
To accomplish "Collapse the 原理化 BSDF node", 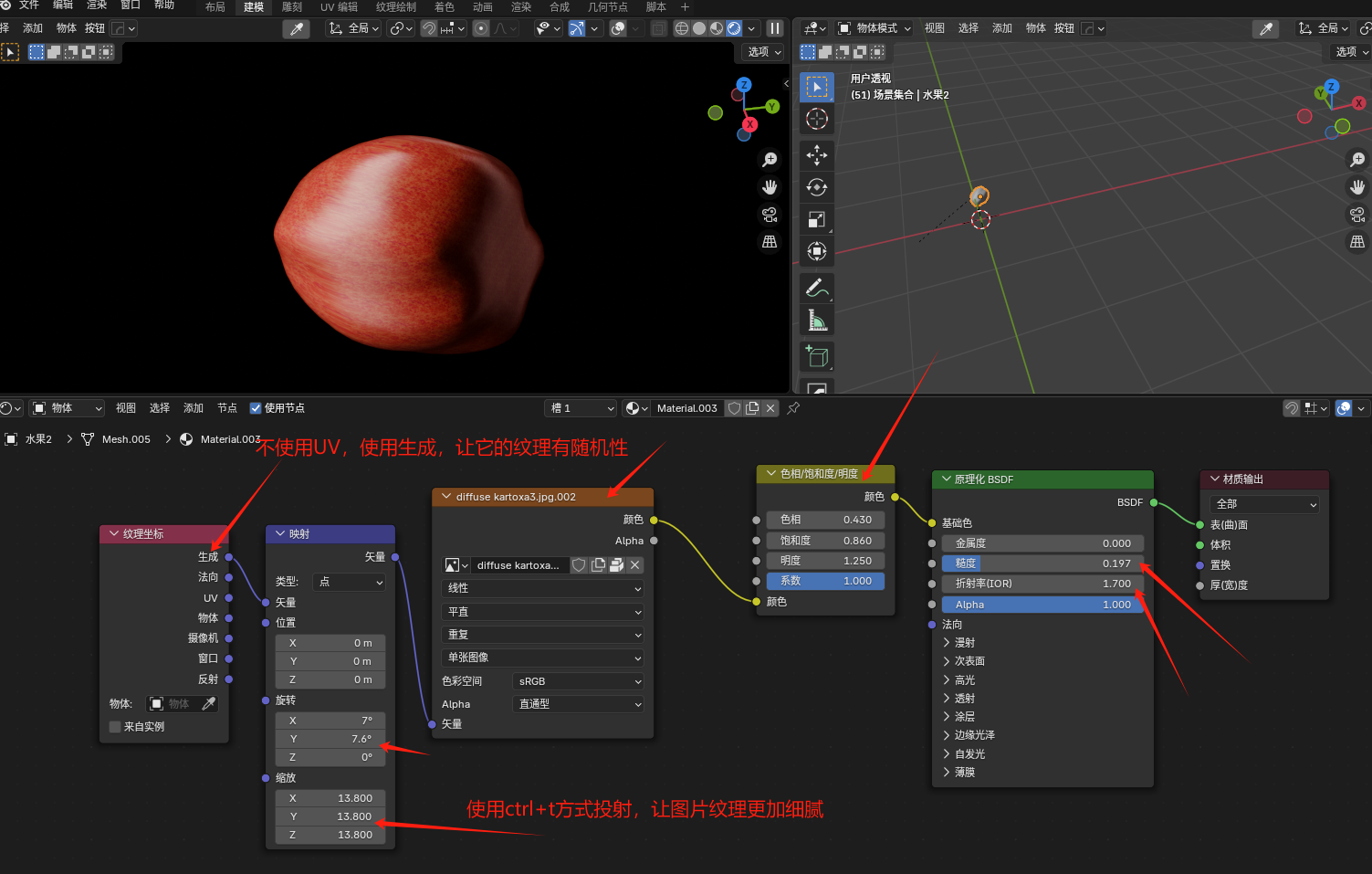I will (946, 479).
